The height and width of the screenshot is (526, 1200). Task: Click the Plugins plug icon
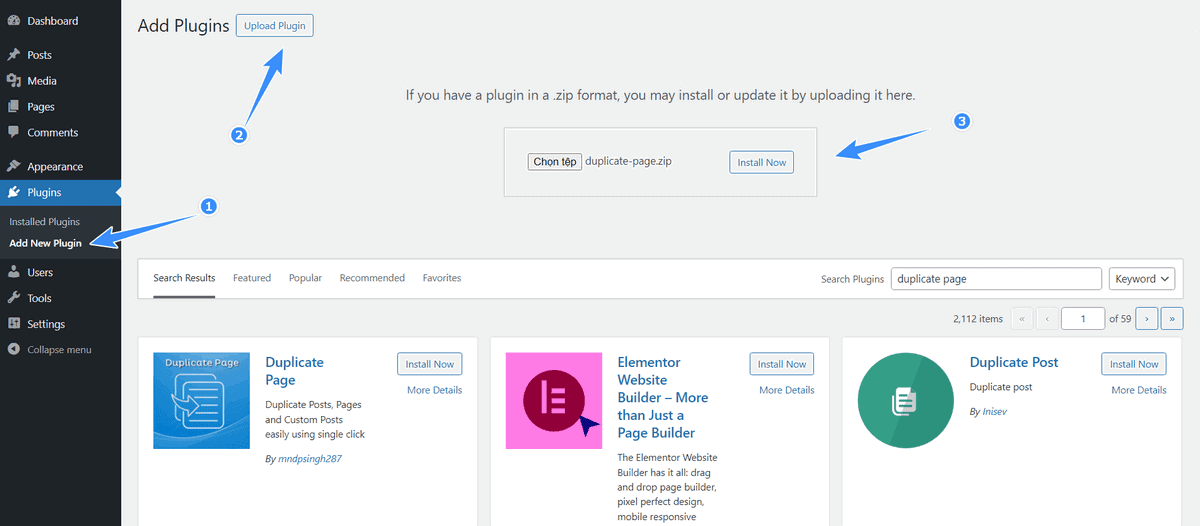click(x=13, y=193)
